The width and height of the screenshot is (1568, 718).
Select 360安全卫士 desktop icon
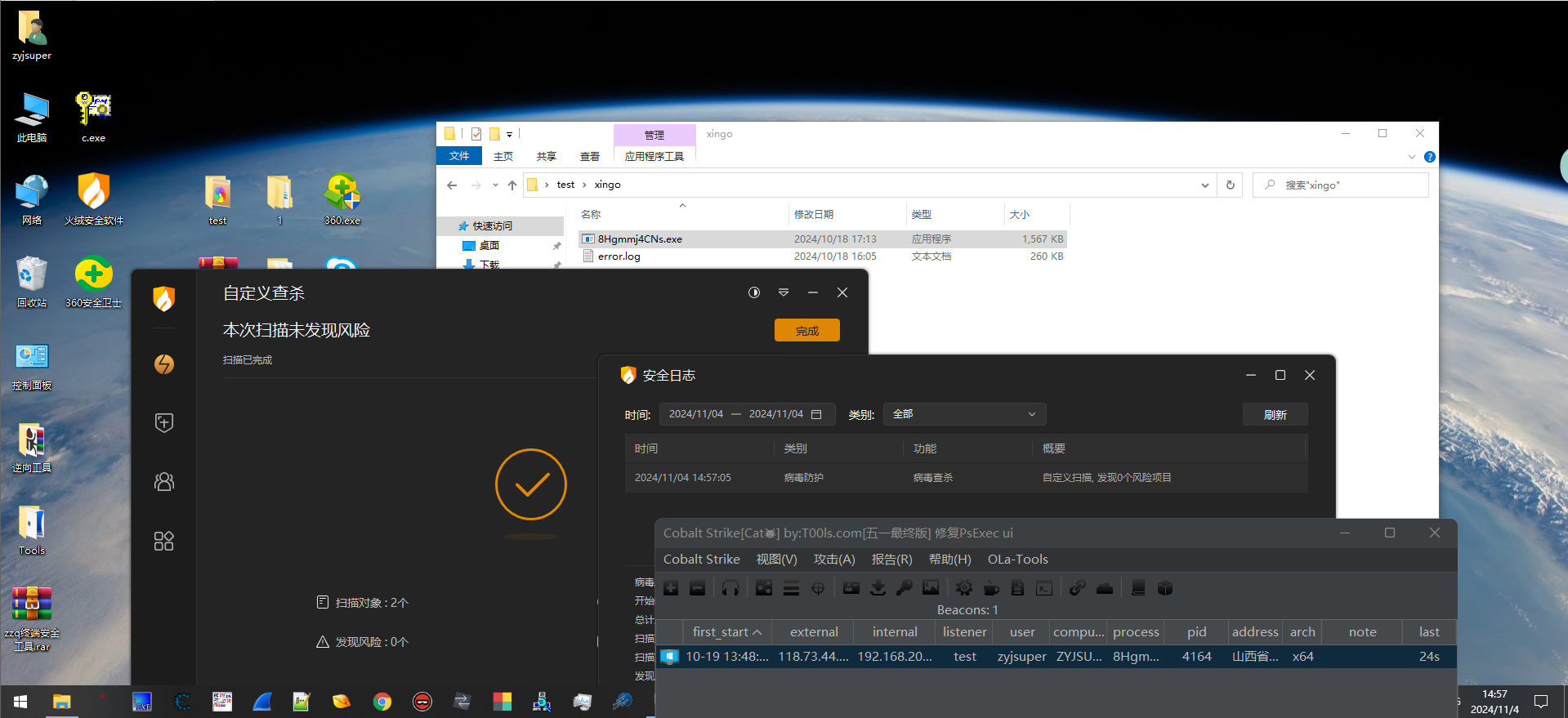click(x=94, y=282)
